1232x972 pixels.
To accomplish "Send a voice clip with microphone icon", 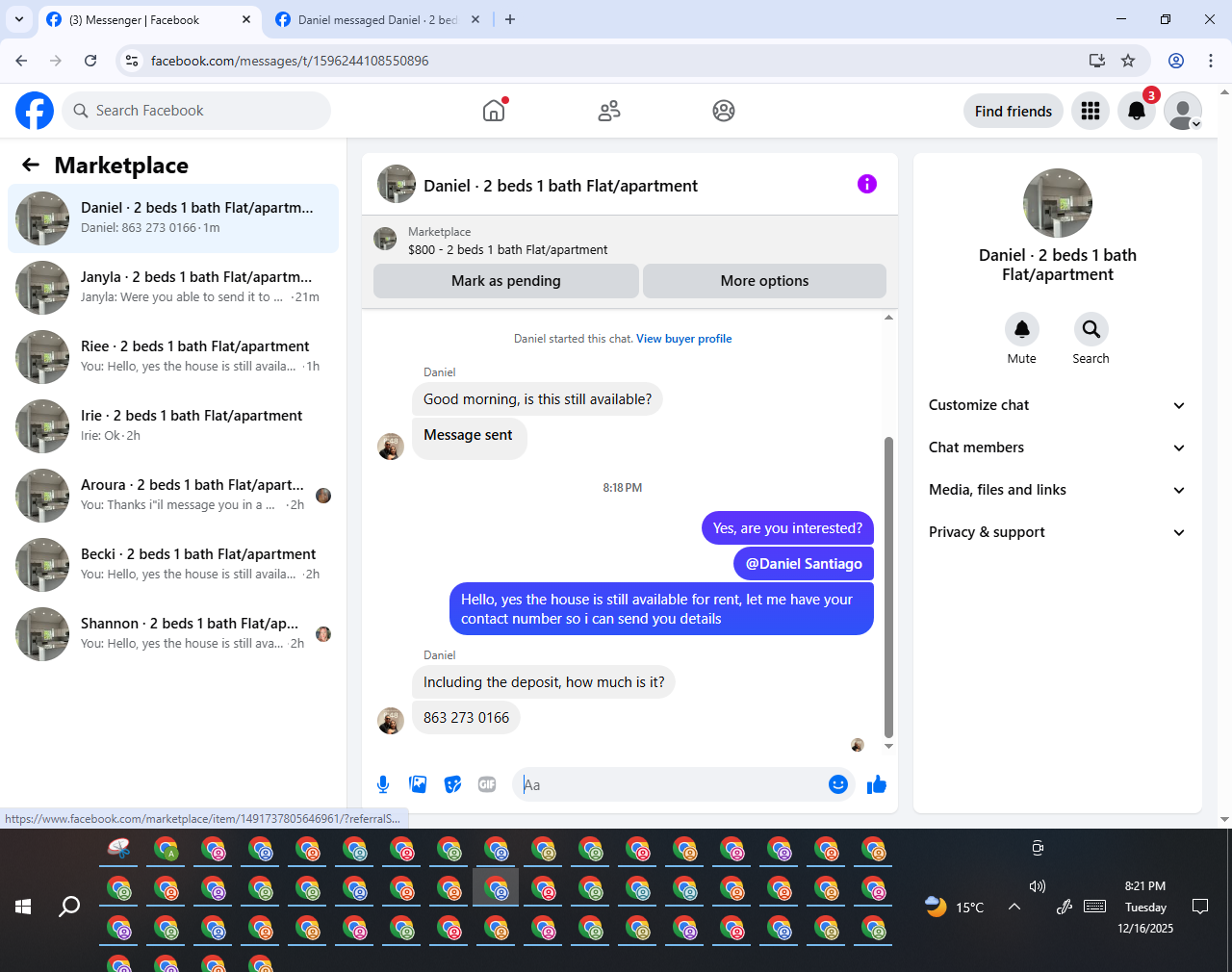I will (383, 784).
